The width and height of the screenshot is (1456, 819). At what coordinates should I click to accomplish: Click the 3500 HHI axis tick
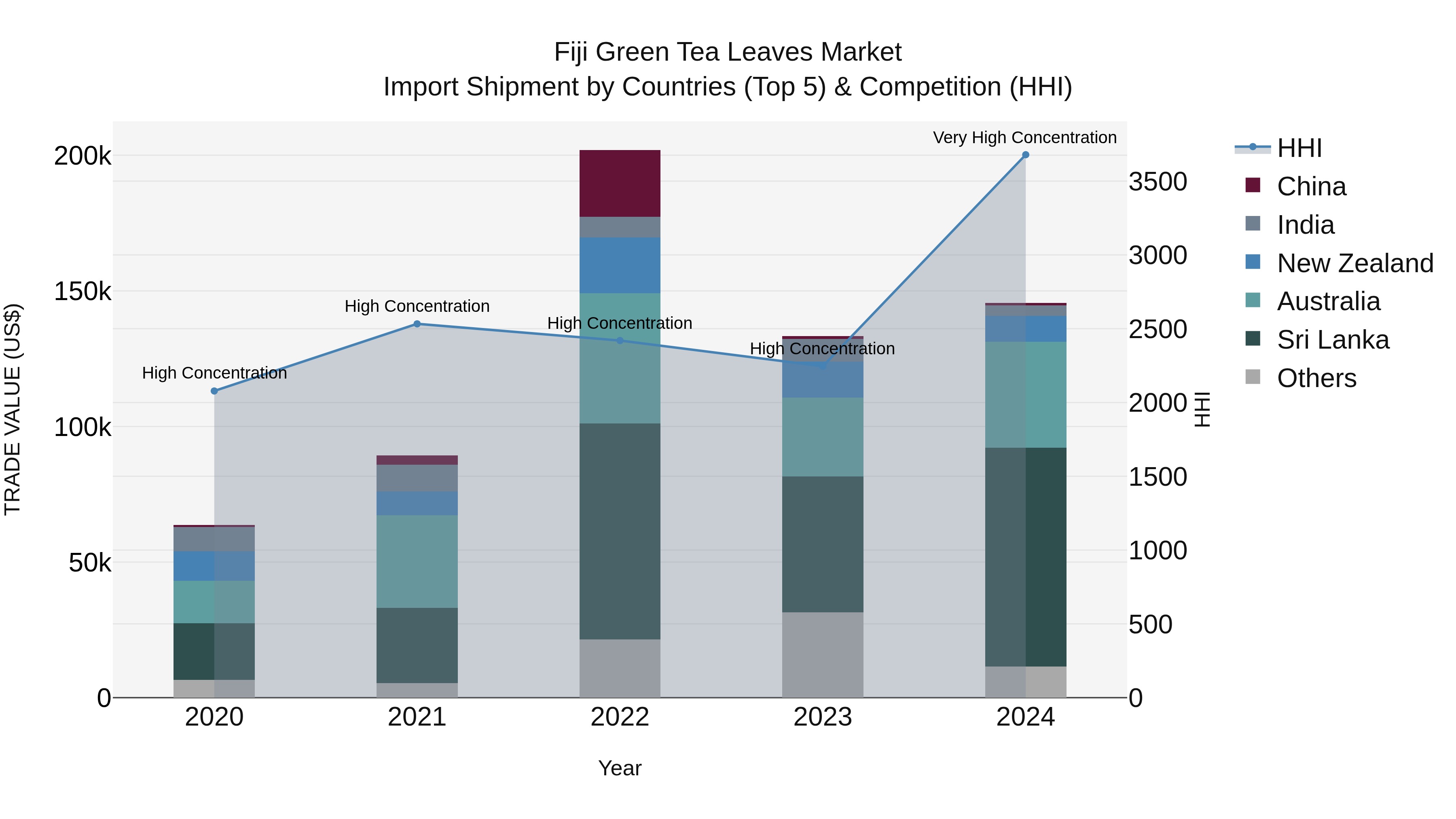point(1158,182)
